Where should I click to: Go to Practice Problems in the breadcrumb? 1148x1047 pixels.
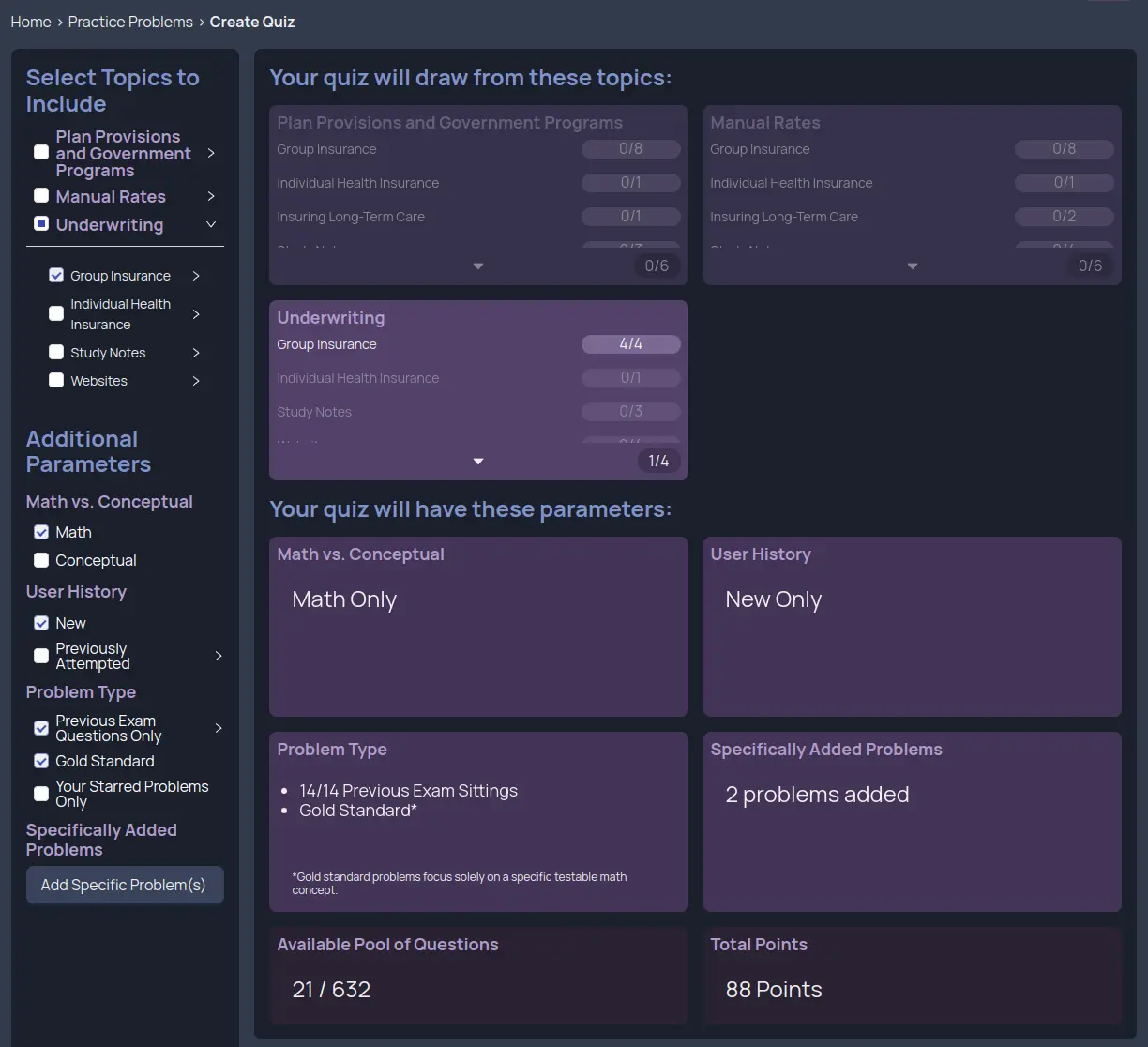tap(129, 21)
